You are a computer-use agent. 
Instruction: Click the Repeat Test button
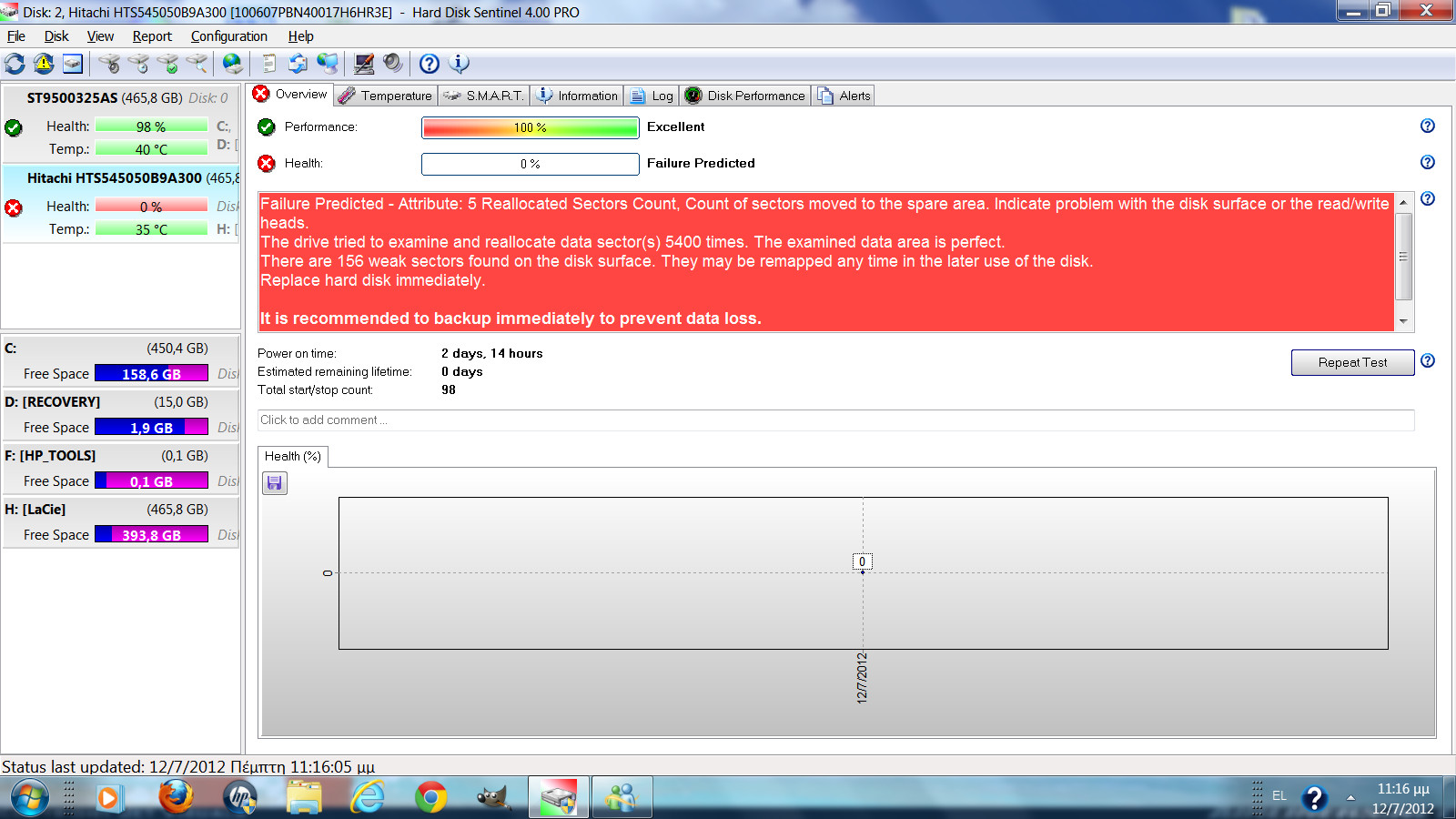(1352, 362)
